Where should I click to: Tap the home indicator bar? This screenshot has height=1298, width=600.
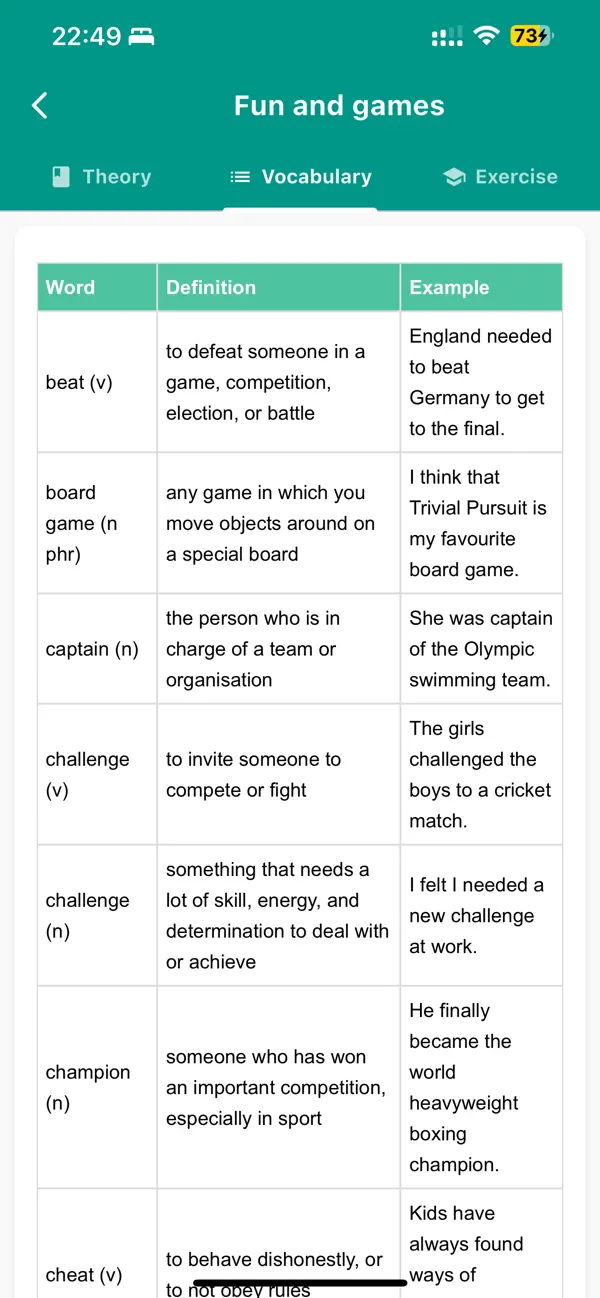tap(300, 1281)
